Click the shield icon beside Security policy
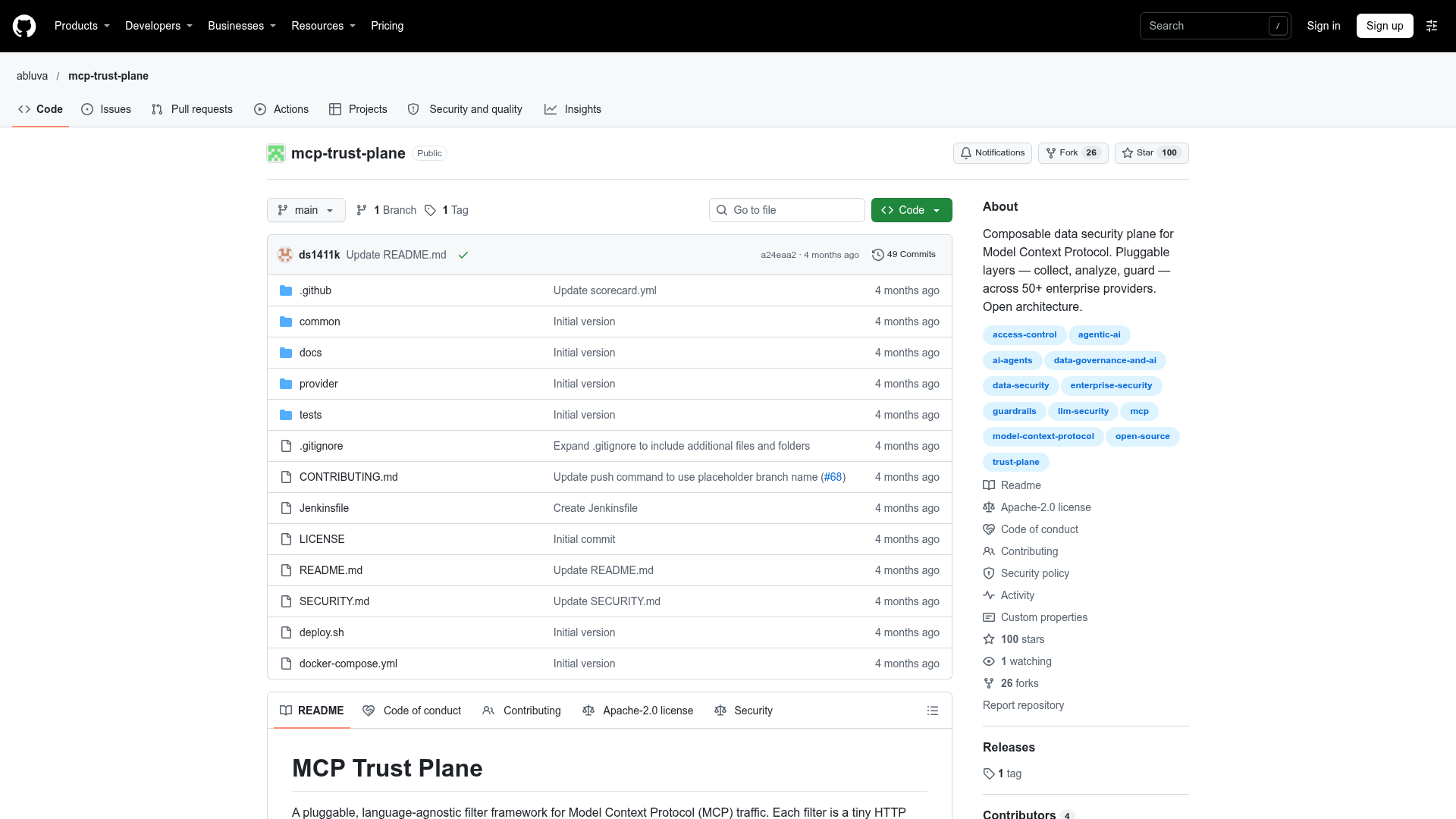The image size is (1456, 819). click(x=989, y=573)
